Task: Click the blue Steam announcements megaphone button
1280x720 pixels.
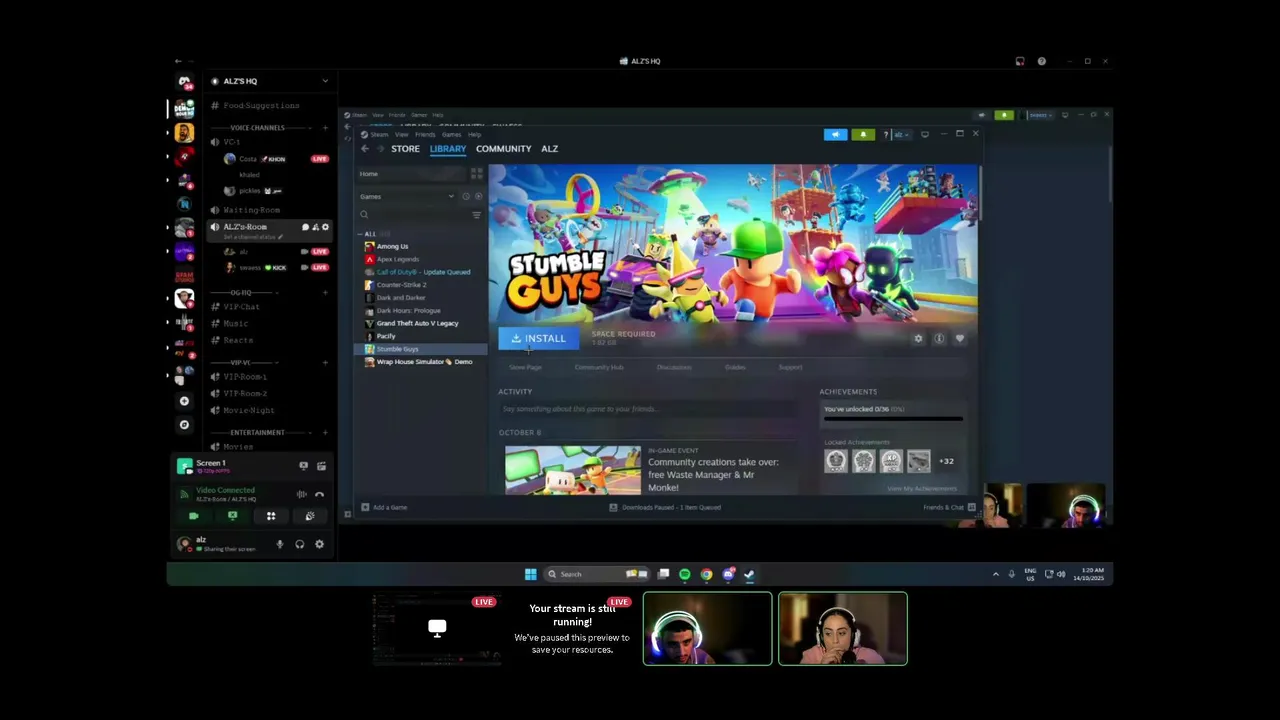Action: pyautogui.click(x=835, y=134)
